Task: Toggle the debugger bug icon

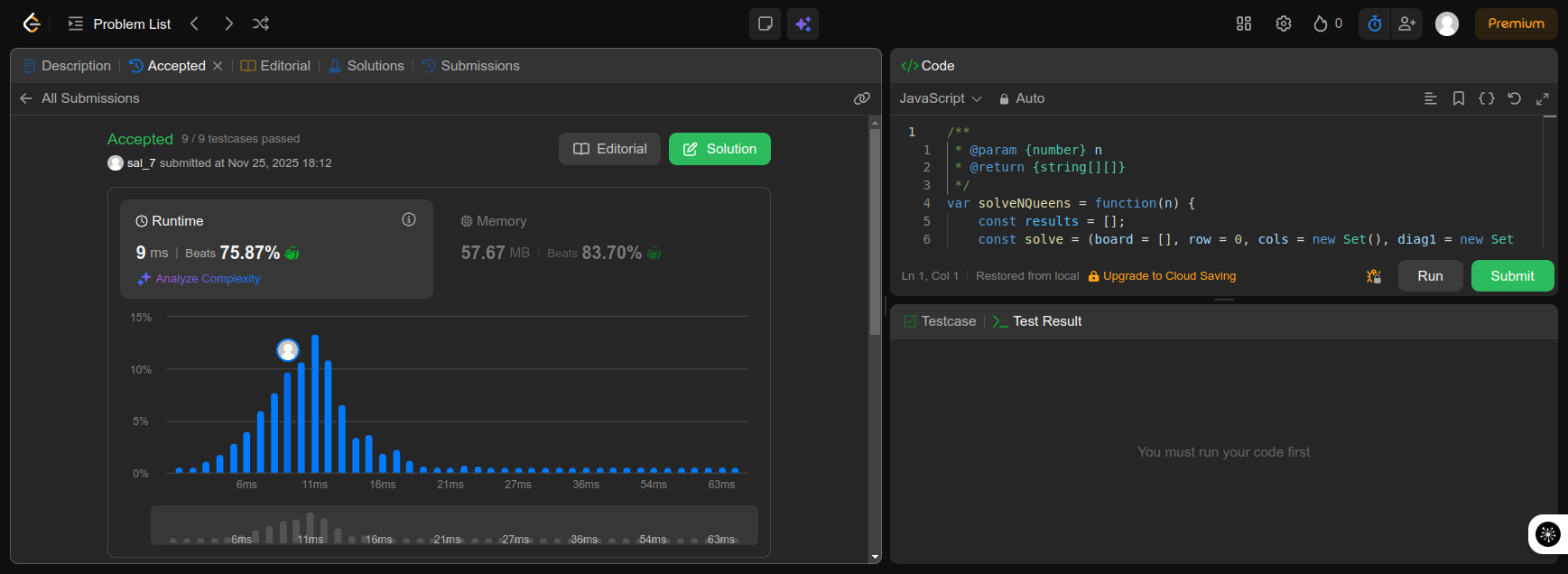Action: point(1373,276)
